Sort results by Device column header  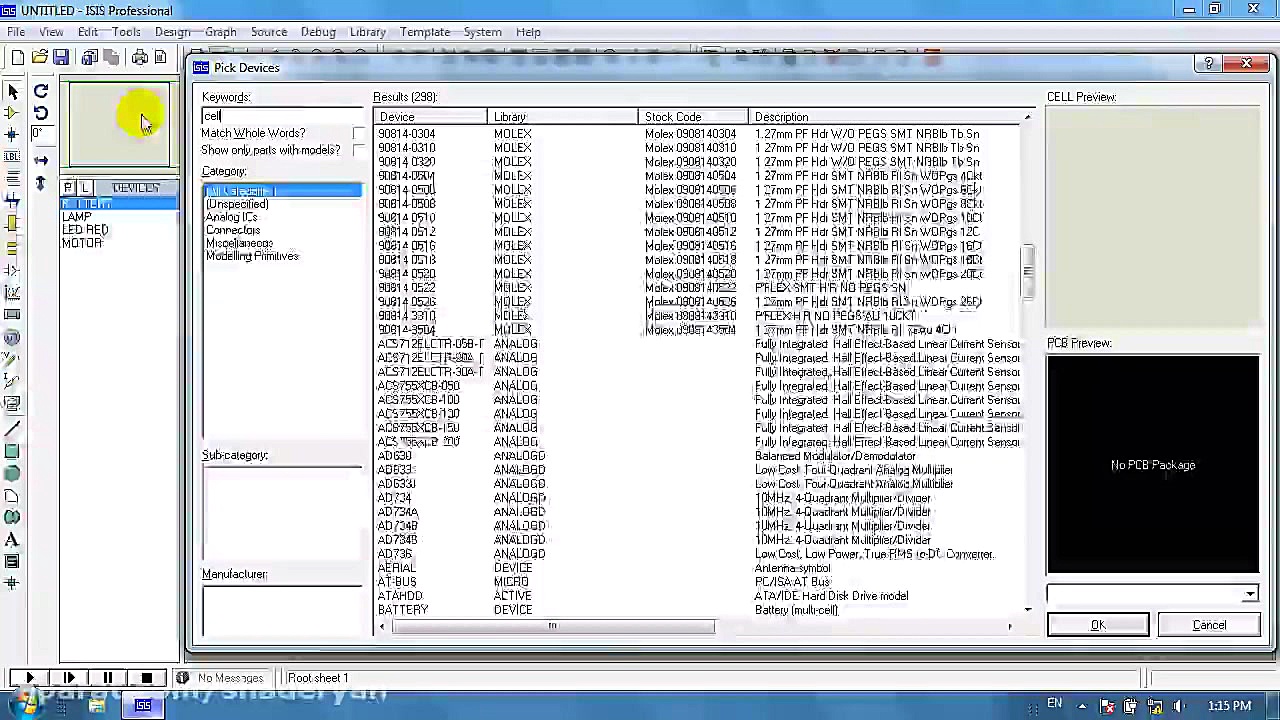[x=430, y=117]
